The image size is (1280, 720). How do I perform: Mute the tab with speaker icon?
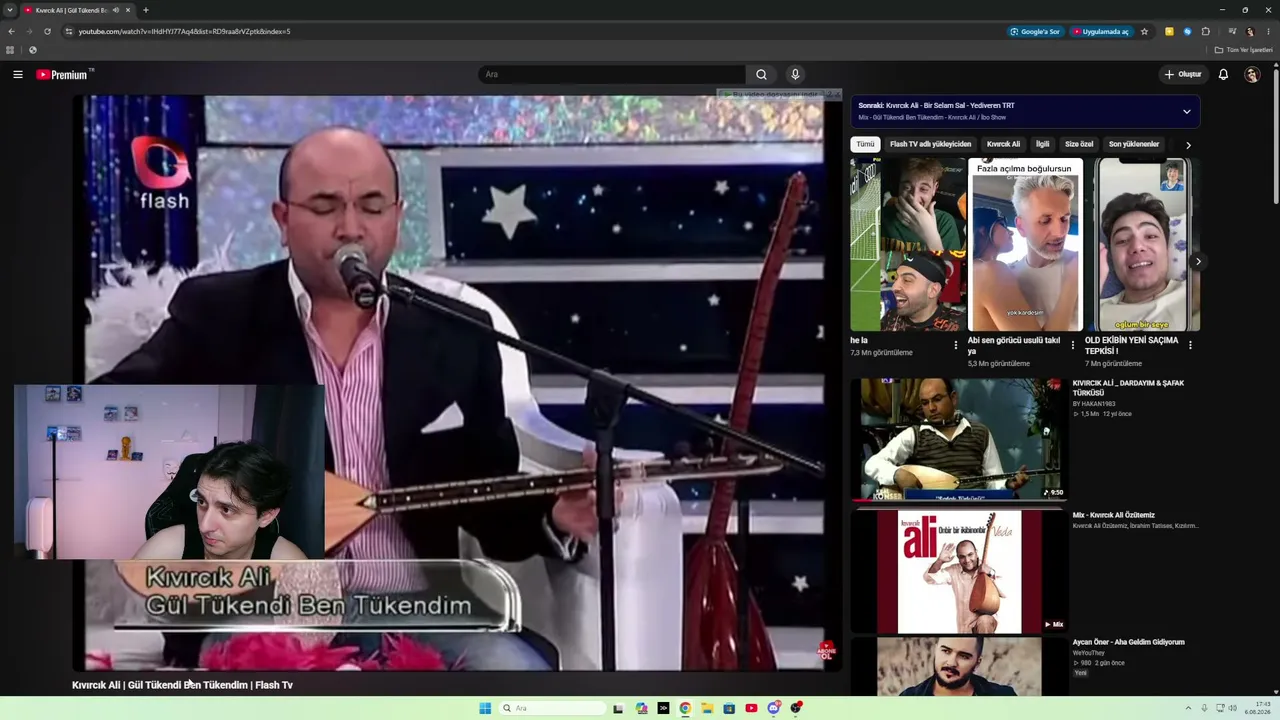pyautogui.click(x=116, y=10)
